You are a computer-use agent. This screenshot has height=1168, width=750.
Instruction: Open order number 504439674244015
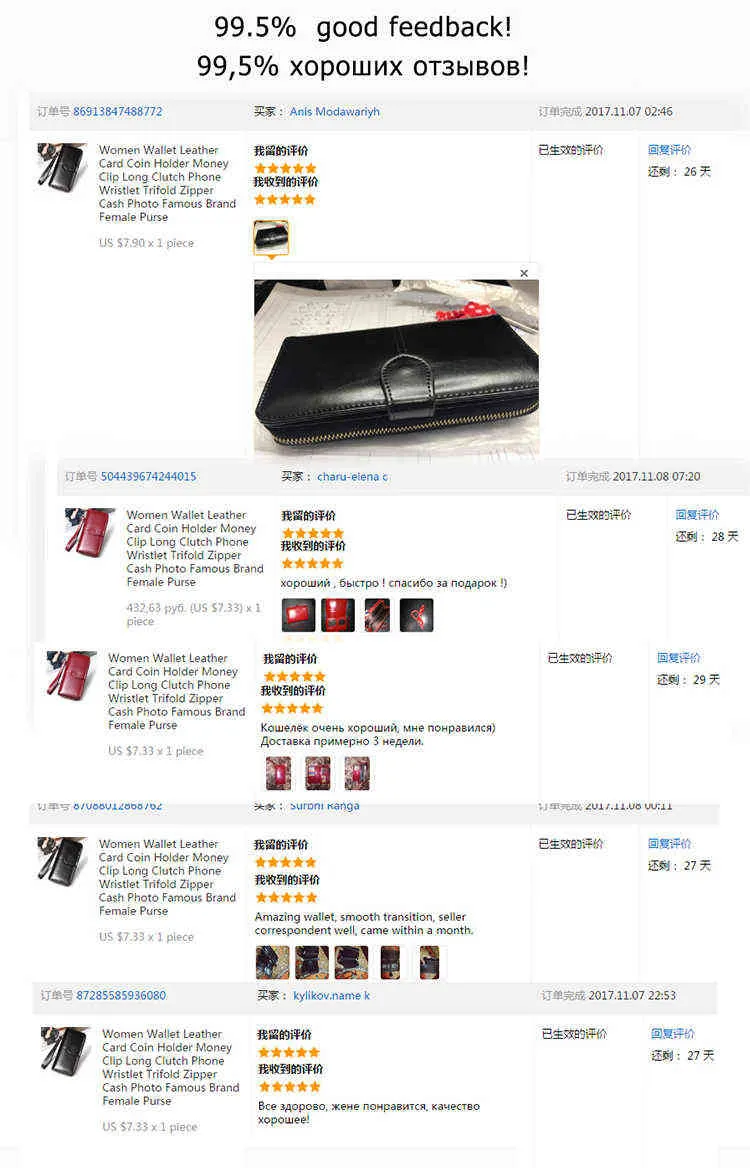click(148, 477)
